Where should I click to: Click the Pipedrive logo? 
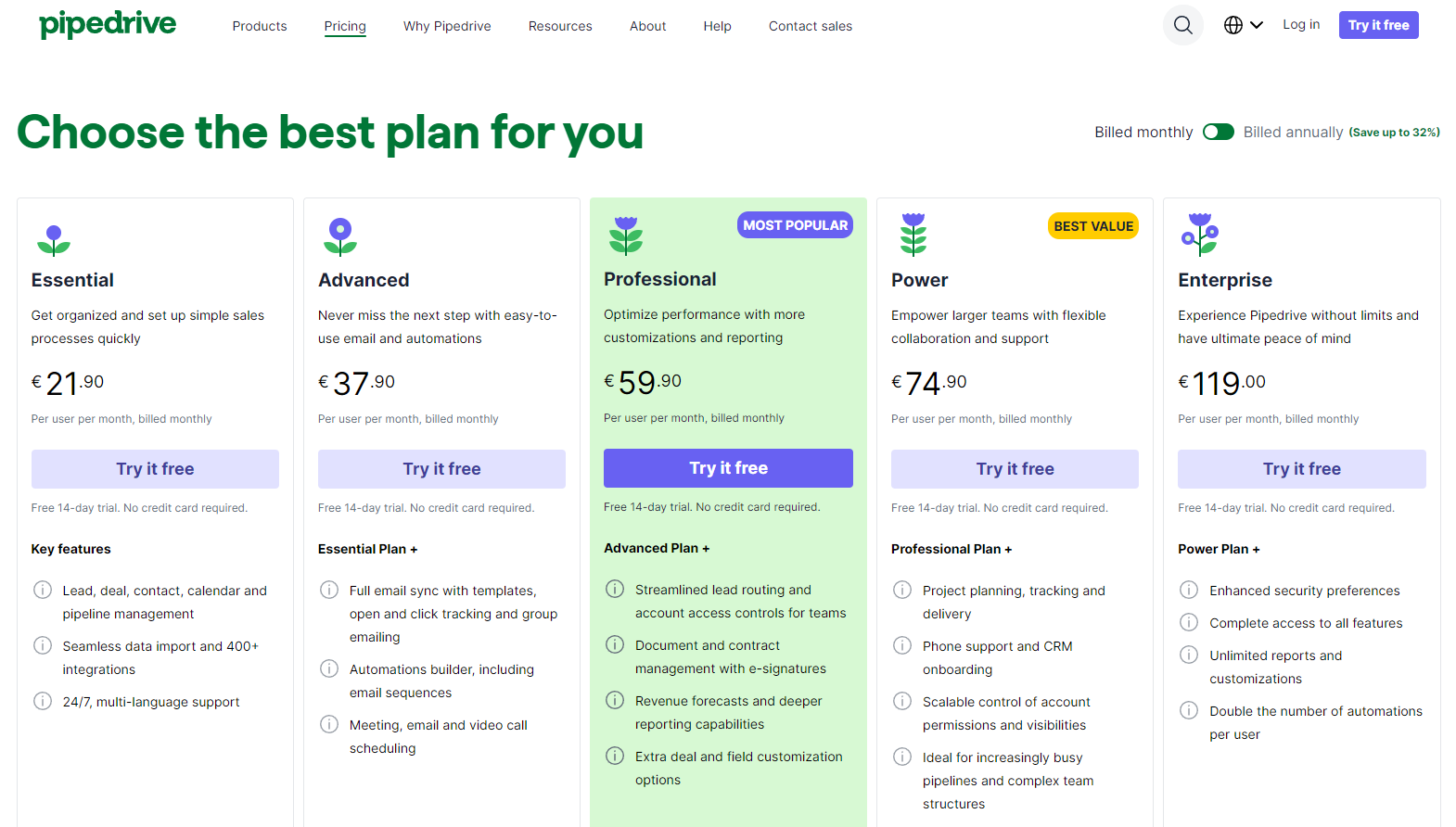[108, 24]
